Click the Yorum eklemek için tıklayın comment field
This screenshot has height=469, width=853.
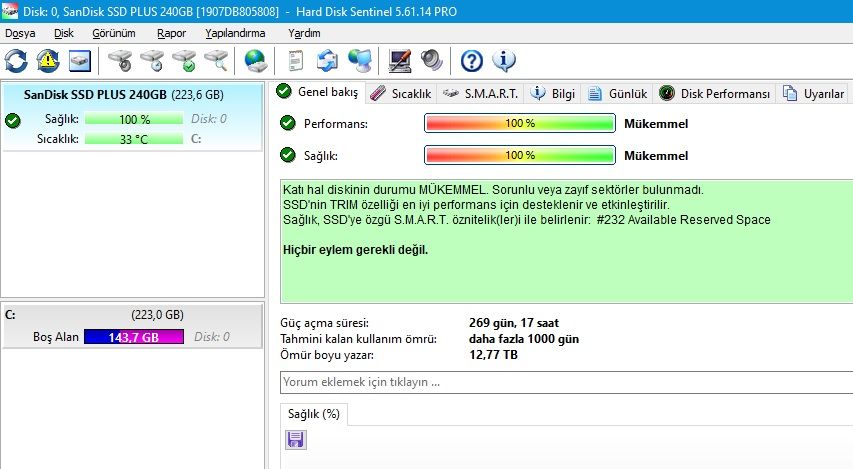[x=566, y=382]
